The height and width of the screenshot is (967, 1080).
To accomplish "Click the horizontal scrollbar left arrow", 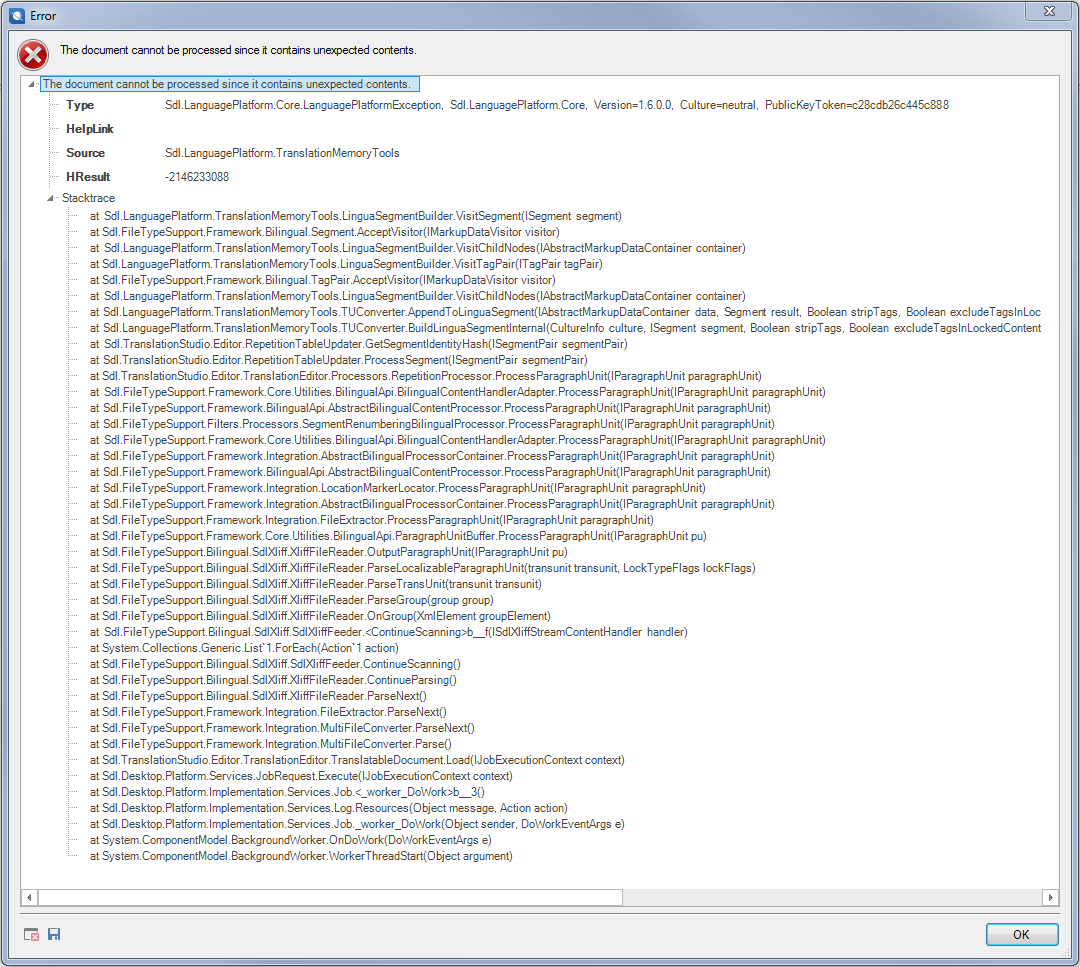I will click(x=29, y=898).
